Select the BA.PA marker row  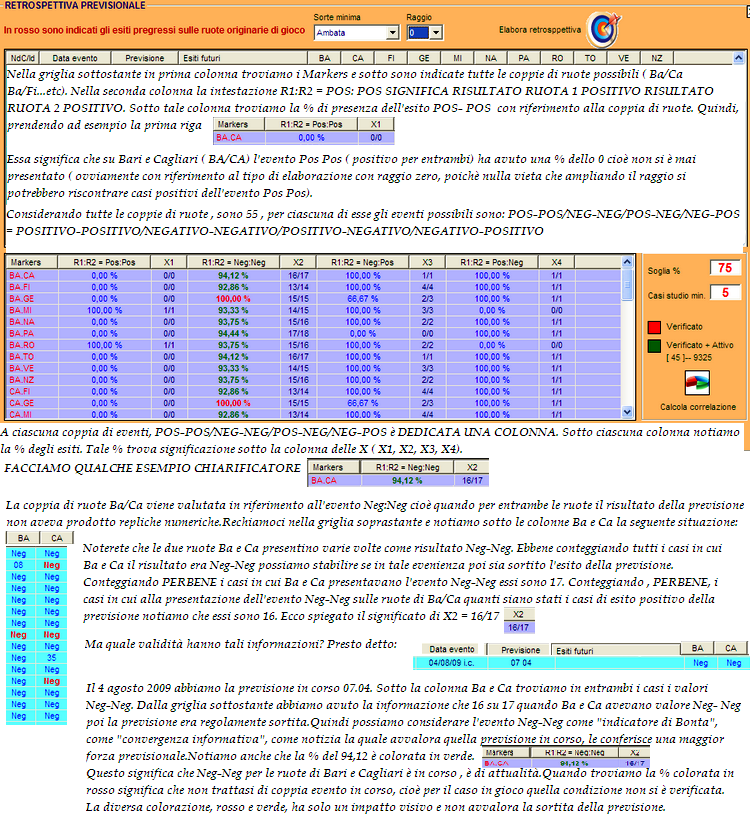click(314, 333)
